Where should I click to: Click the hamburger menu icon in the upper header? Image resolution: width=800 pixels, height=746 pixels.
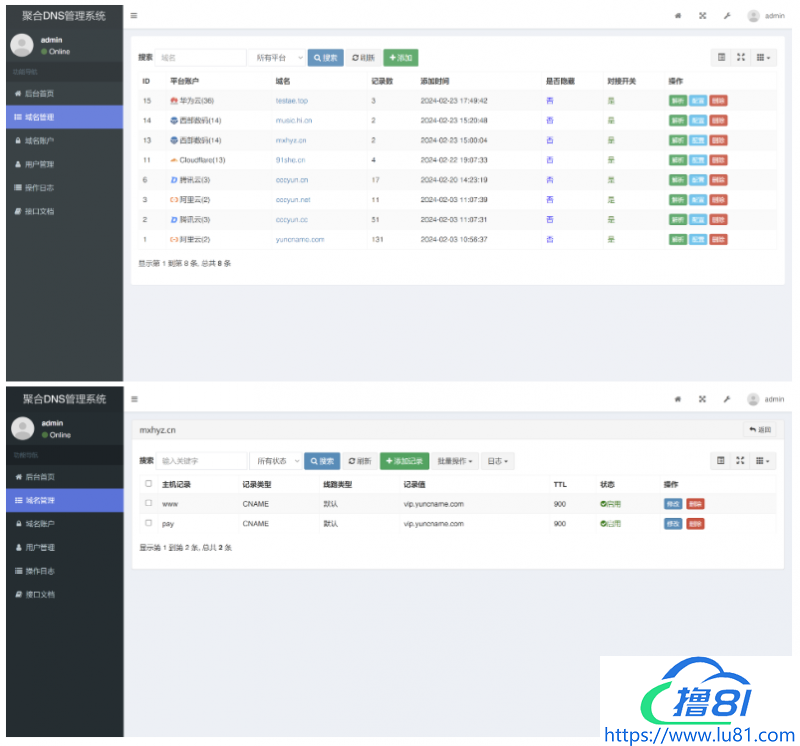click(134, 16)
